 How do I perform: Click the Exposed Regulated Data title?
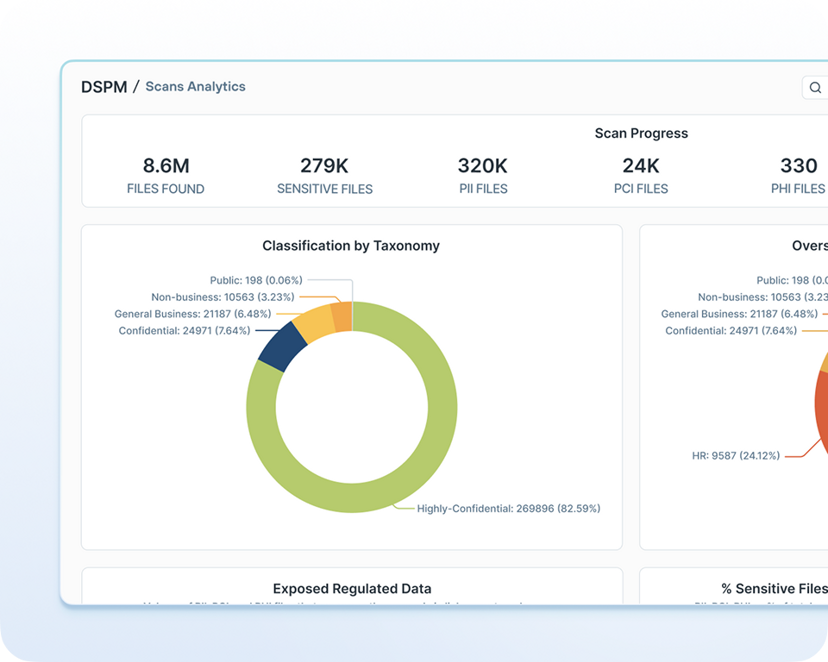352,589
